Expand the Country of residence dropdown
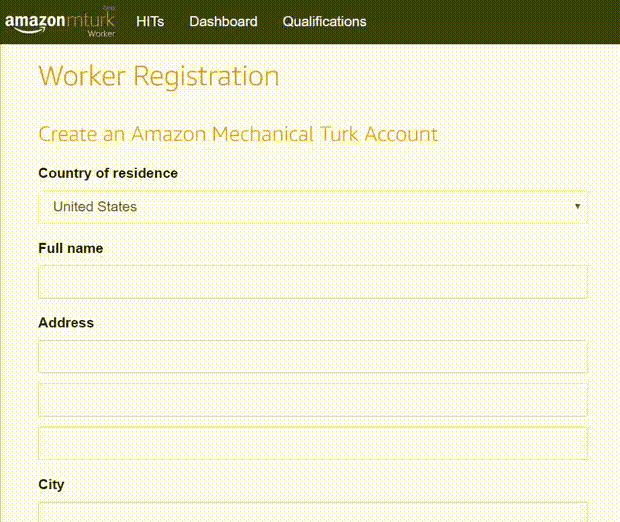 point(312,207)
